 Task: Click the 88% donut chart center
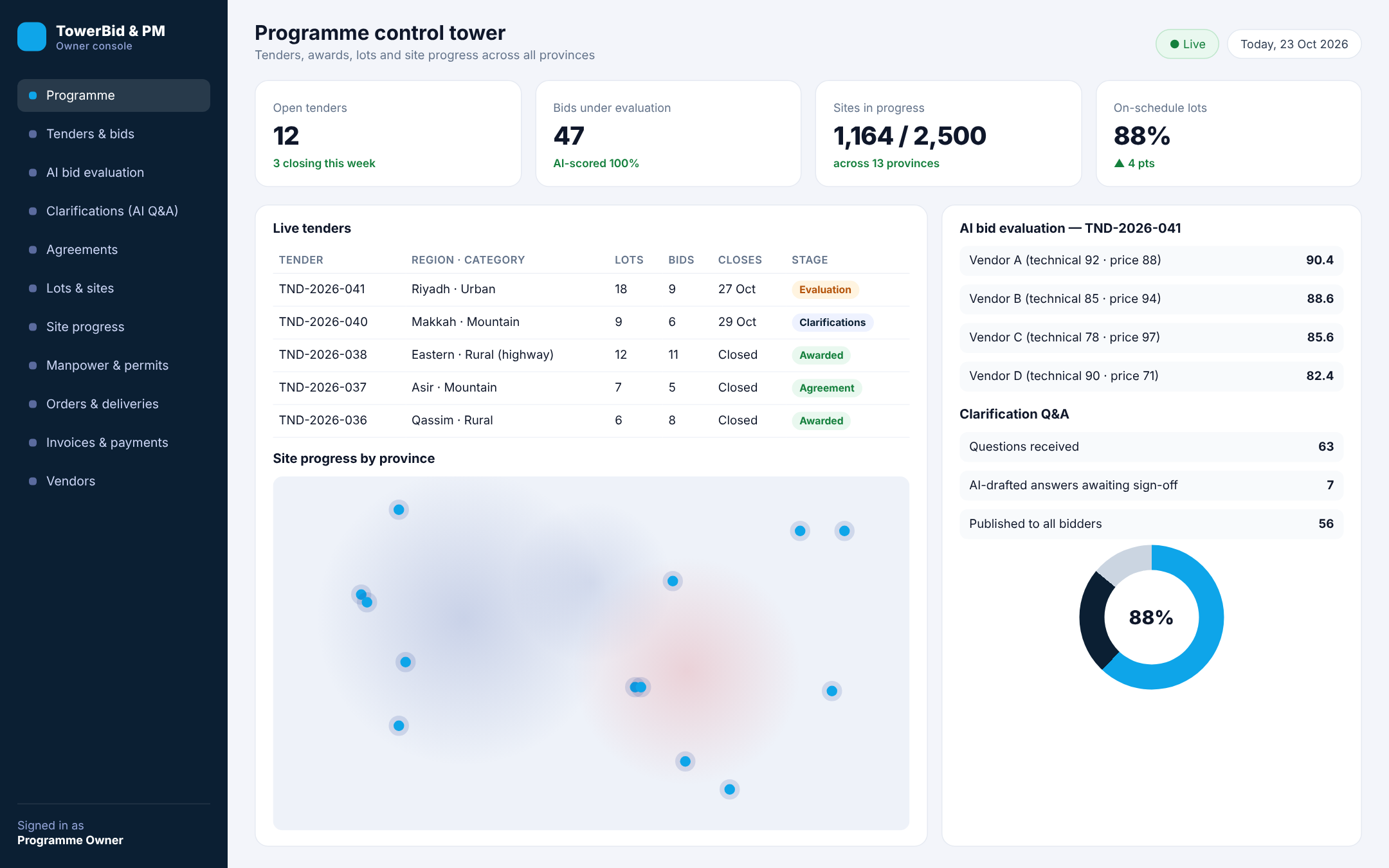tap(1151, 617)
